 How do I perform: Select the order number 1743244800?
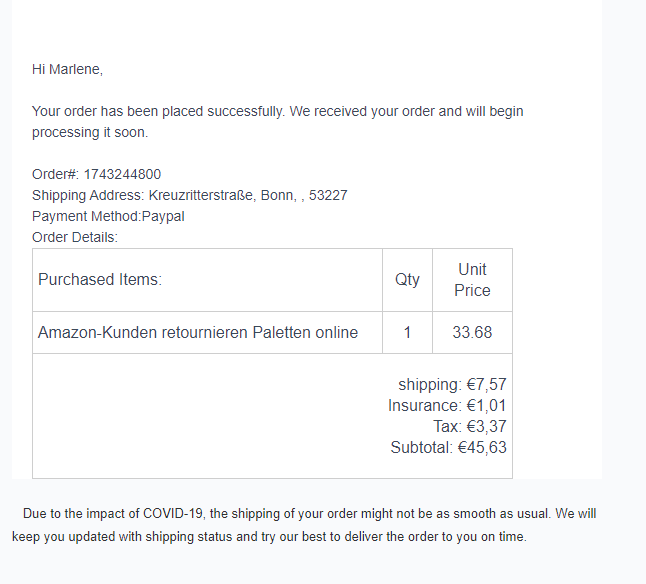coord(122,174)
